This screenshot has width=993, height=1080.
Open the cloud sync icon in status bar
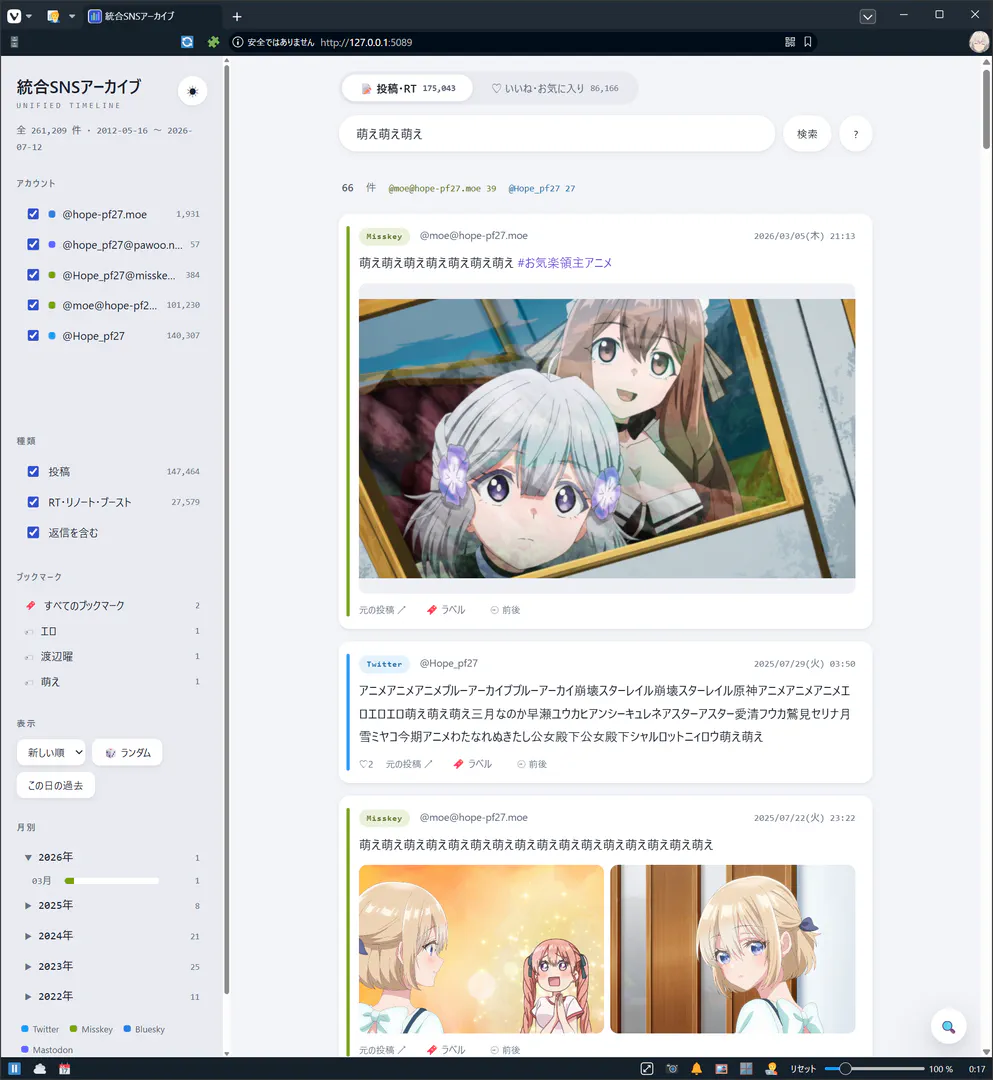click(40, 1068)
